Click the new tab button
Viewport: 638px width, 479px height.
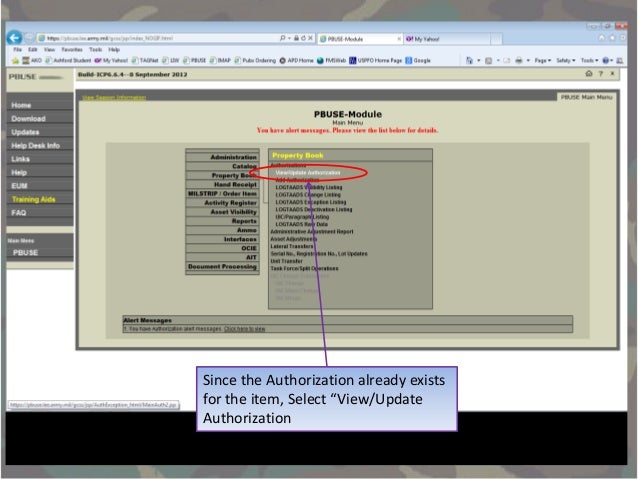click(x=496, y=39)
